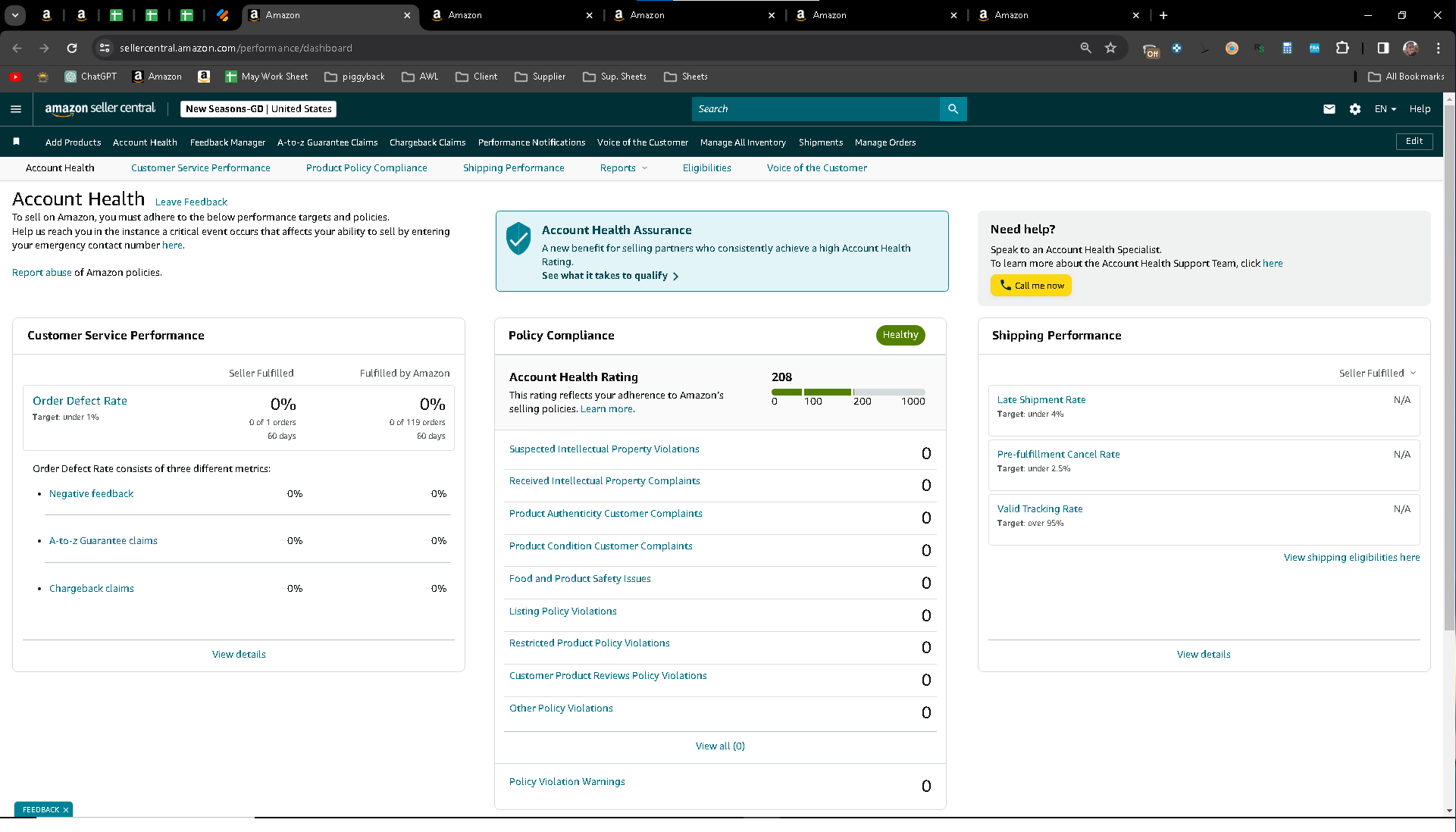Open the Sup. Sheets bookmarks folder
The width and height of the screenshot is (1456, 832).
click(615, 77)
